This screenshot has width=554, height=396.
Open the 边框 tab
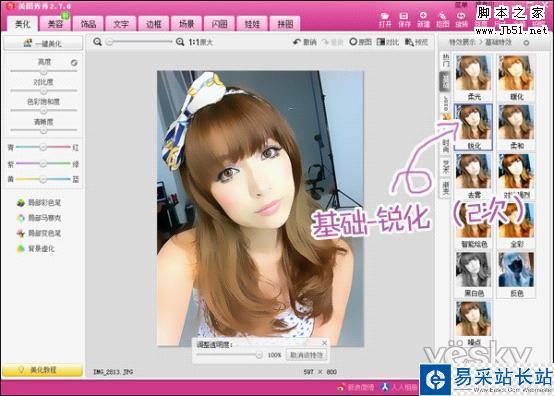154,24
